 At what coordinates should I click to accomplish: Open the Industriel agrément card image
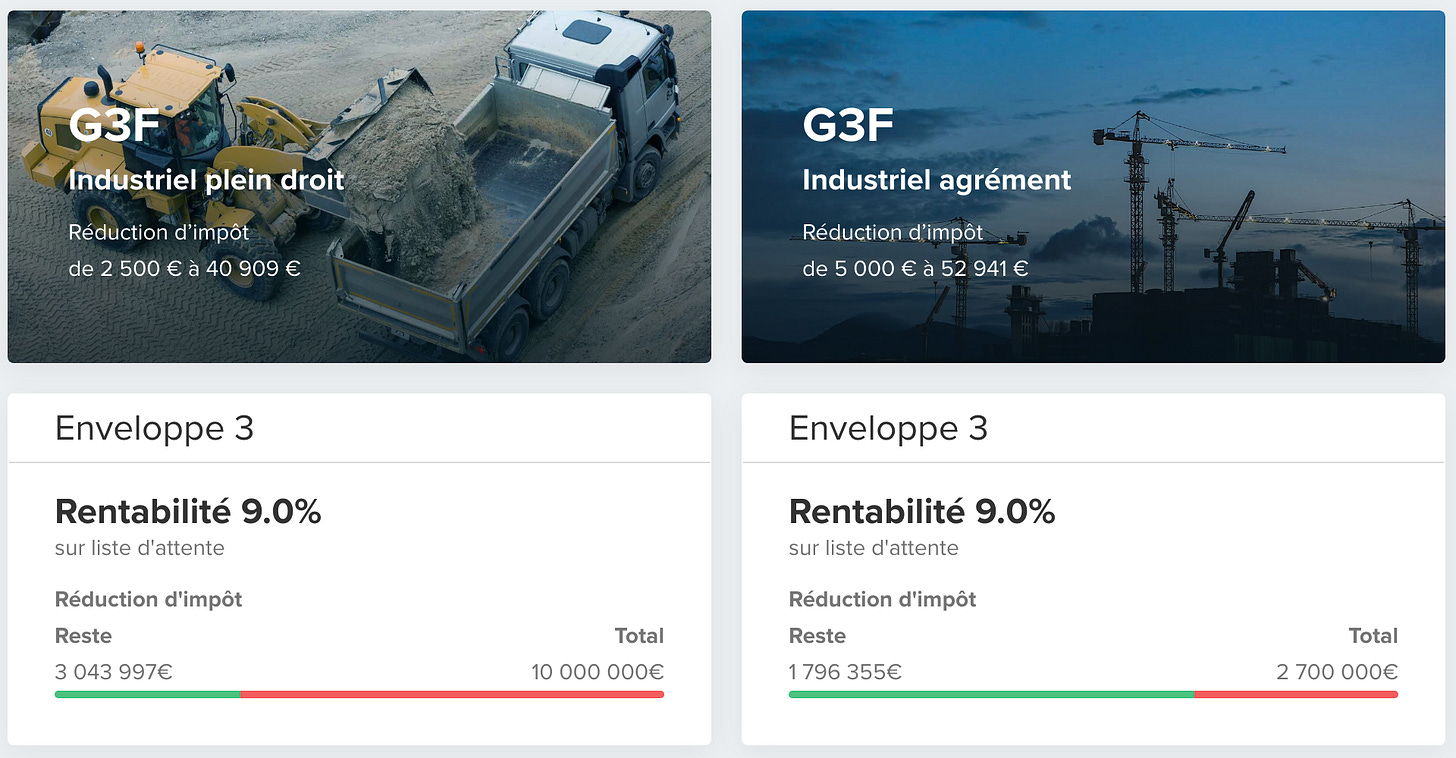pos(1093,187)
